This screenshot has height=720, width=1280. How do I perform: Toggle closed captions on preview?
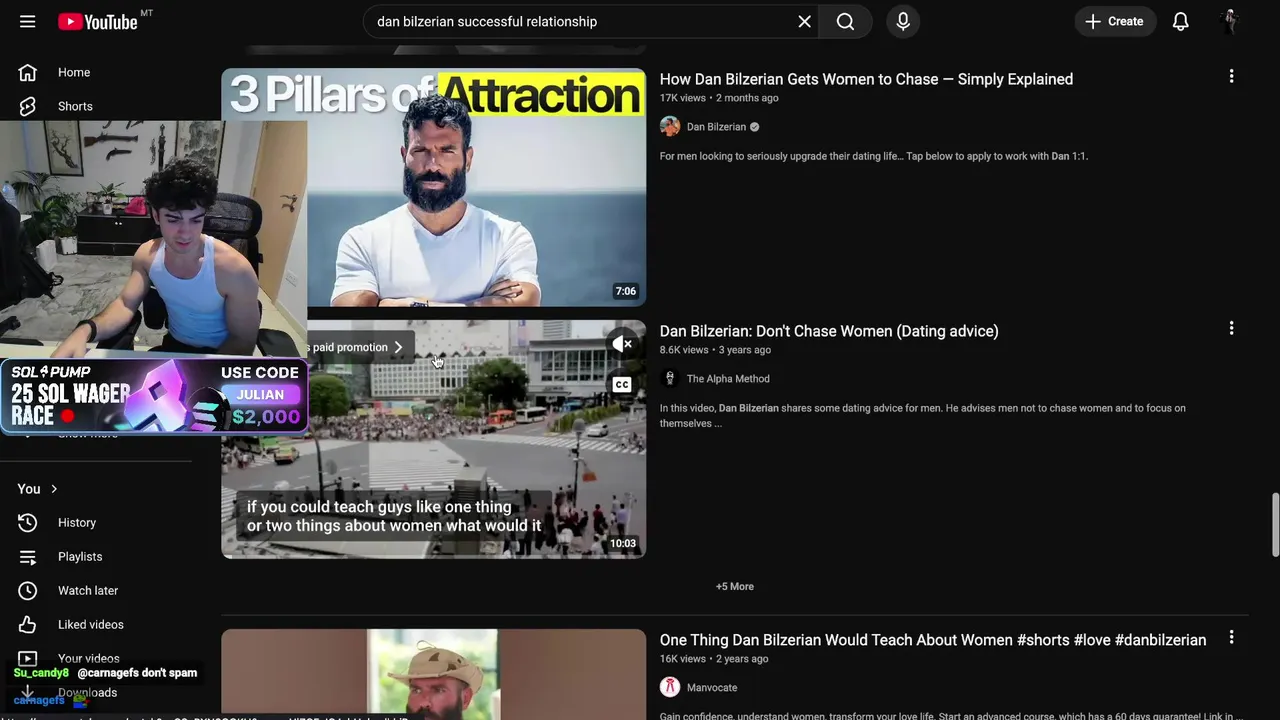[x=622, y=384]
